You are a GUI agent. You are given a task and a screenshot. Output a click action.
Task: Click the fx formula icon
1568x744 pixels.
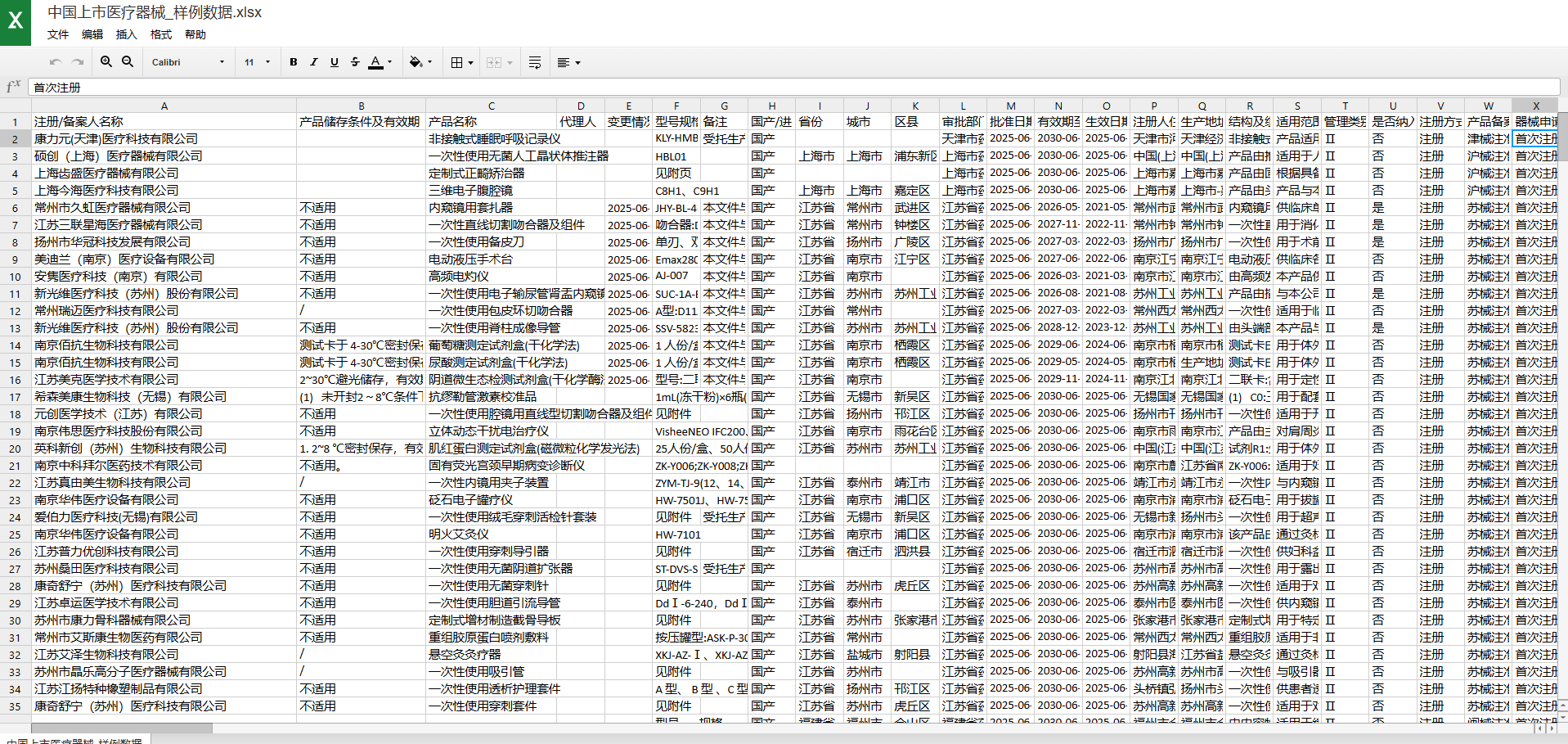pyautogui.click(x=13, y=87)
